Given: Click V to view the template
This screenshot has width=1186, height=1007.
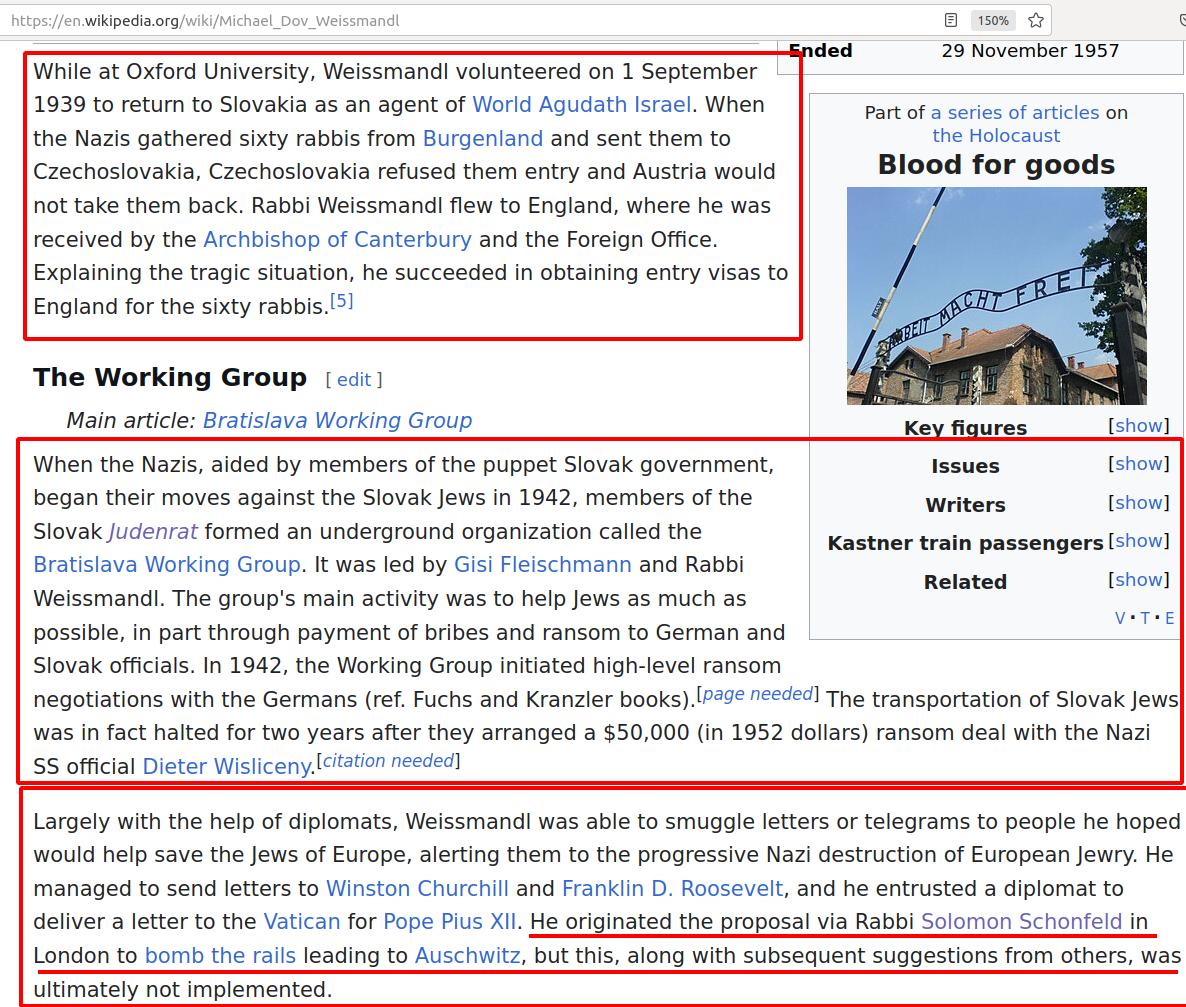Looking at the screenshot, I should click(x=1120, y=618).
